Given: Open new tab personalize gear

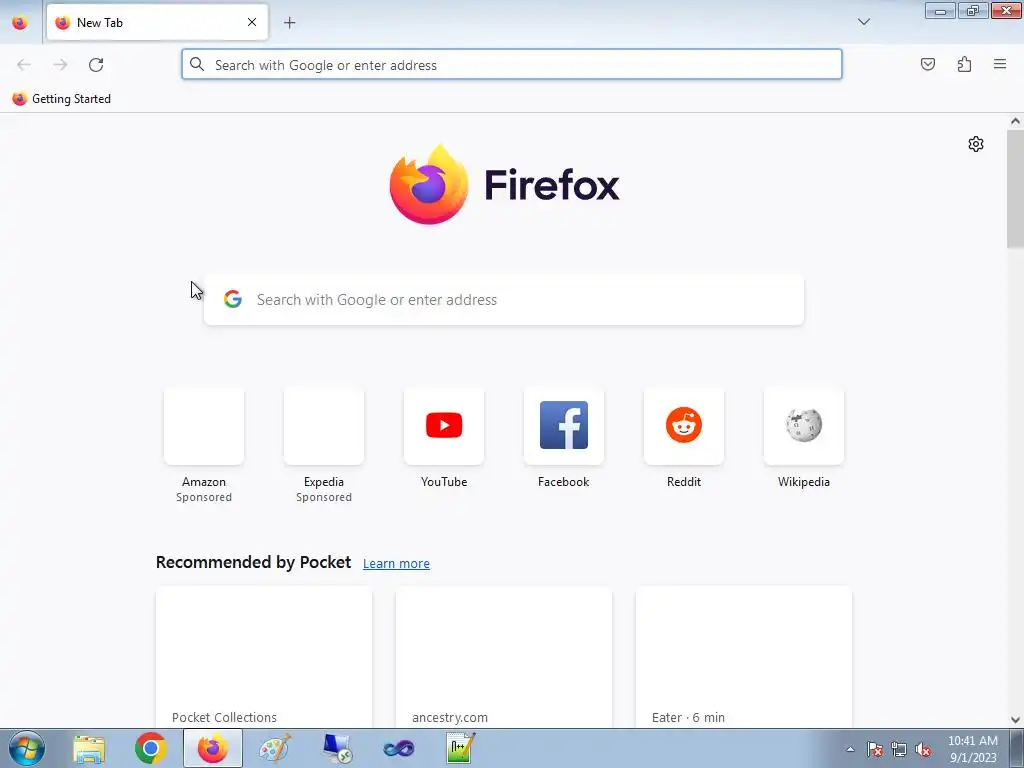Looking at the screenshot, I should coord(976,144).
